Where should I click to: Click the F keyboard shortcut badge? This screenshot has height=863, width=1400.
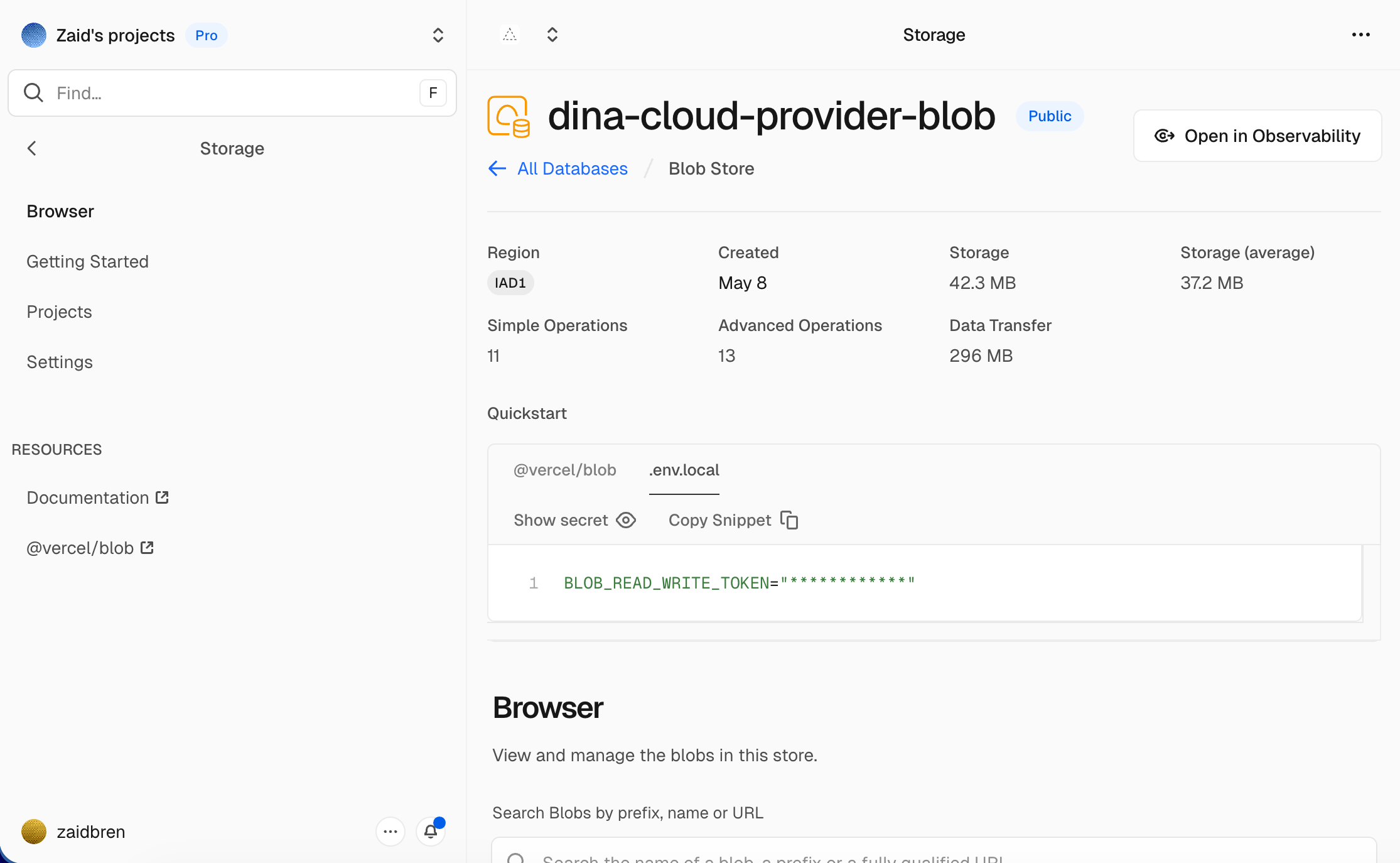pos(433,93)
